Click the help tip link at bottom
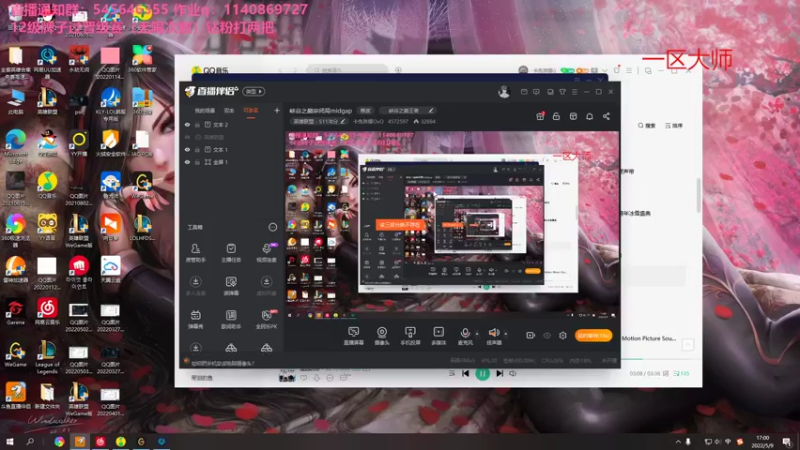Viewport: 800px width, 450px height. pyautogui.click(x=222, y=363)
